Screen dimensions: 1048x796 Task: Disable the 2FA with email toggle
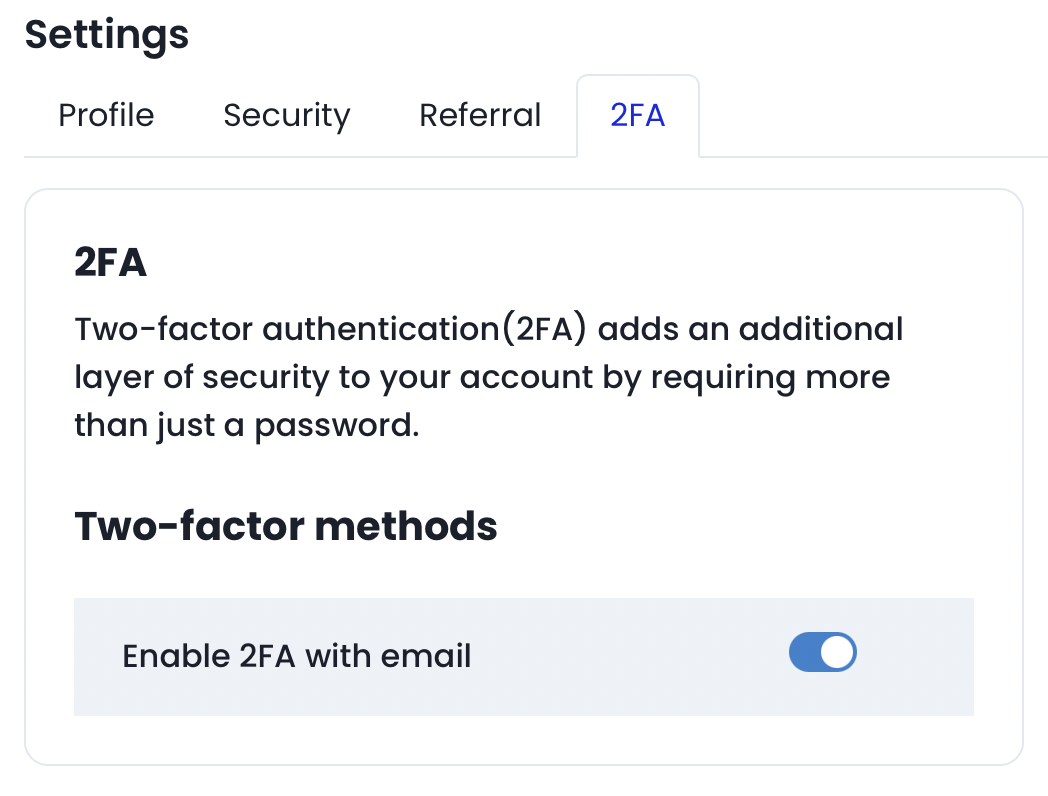coord(822,653)
